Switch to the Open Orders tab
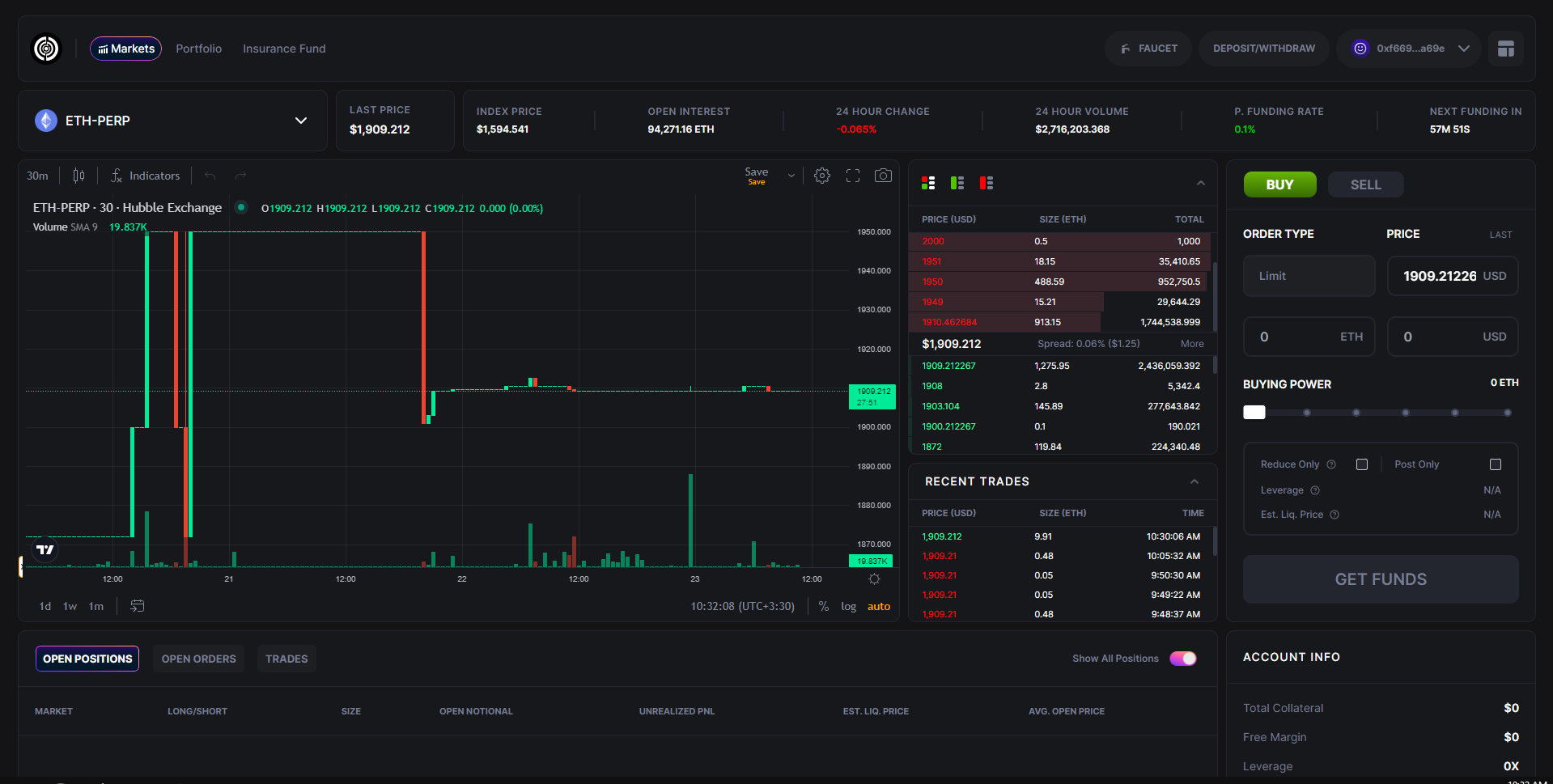 pos(199,659)
